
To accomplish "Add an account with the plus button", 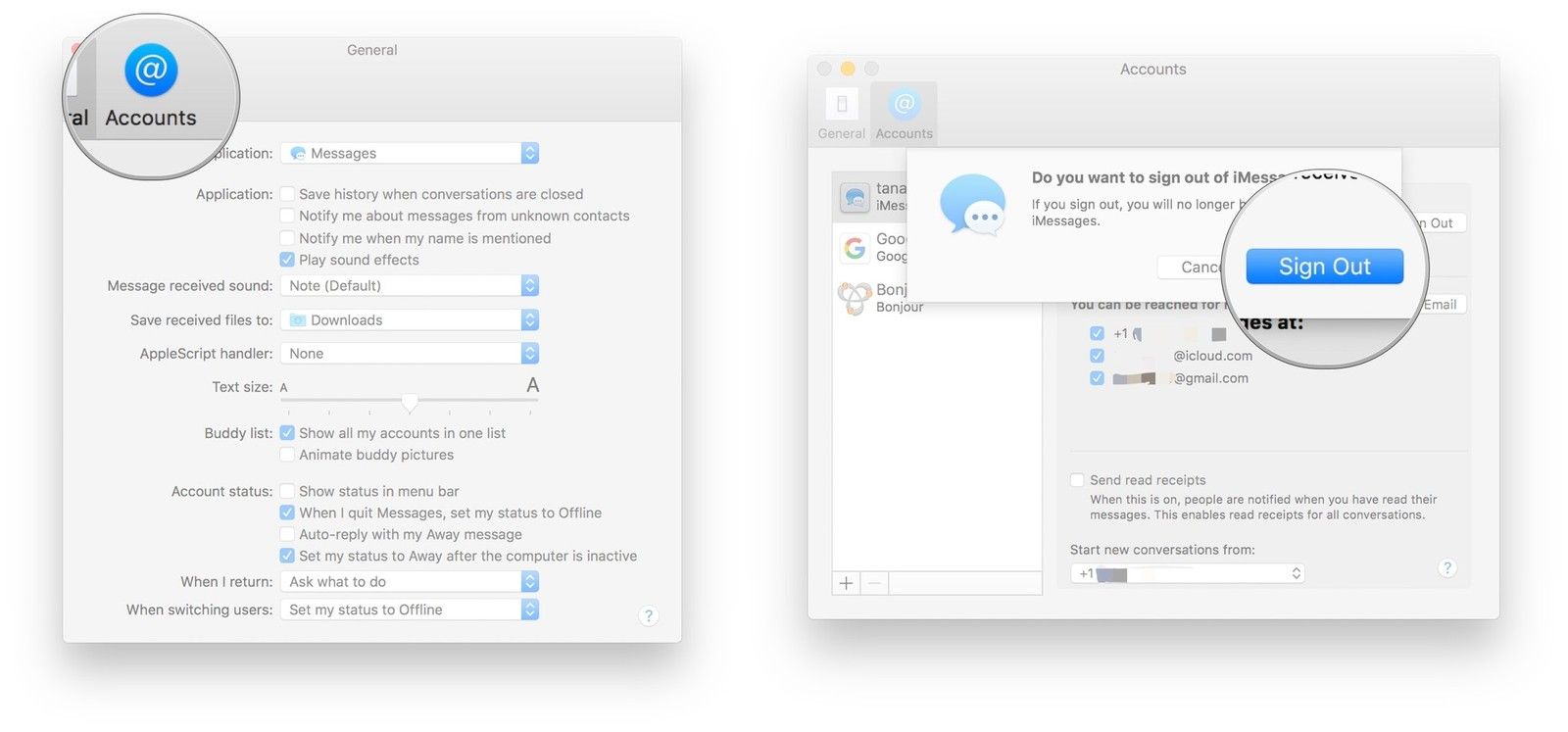I will tap(847, 583).
